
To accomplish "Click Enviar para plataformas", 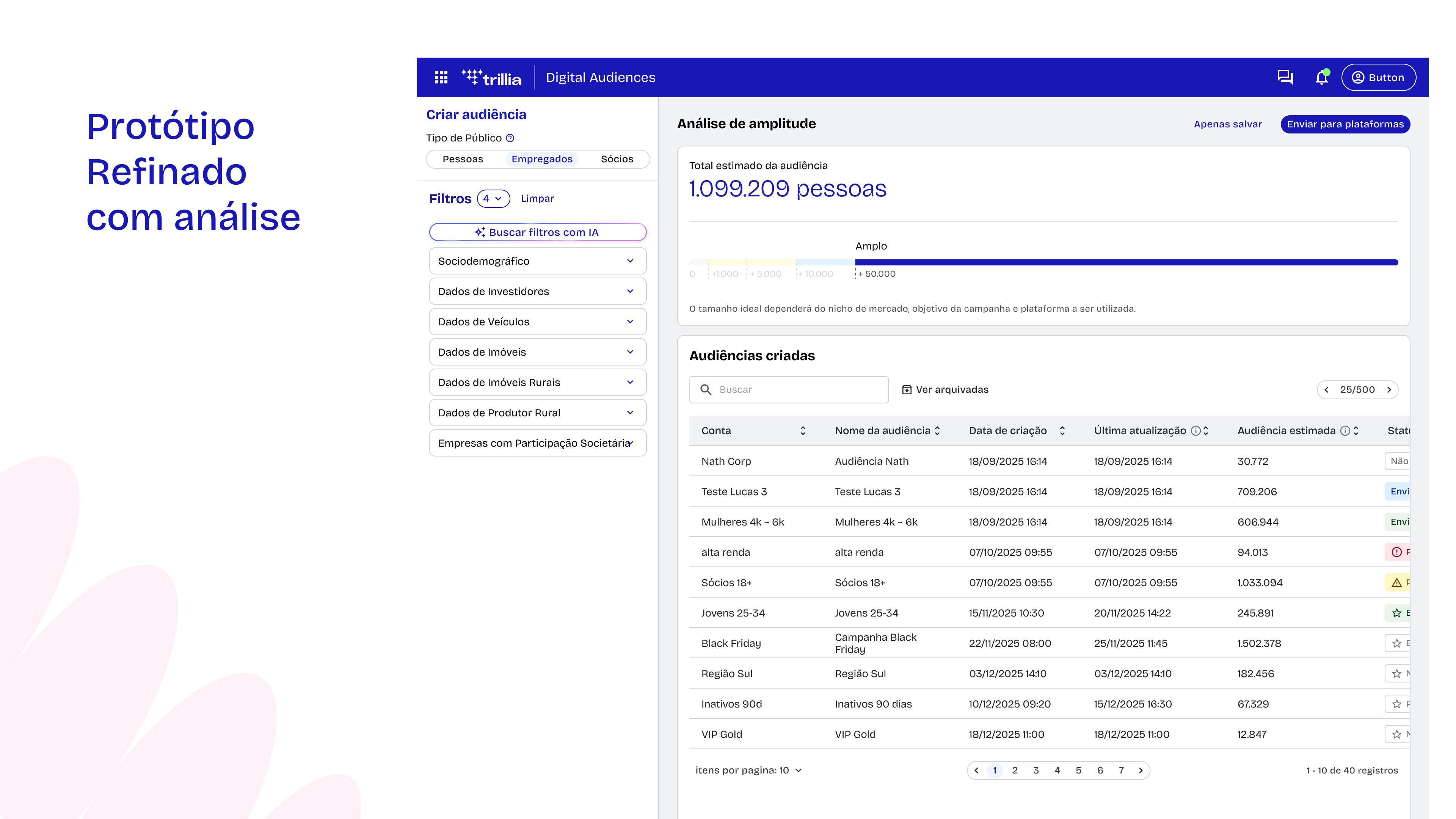I will pyautogui.click(x=1345, y=124).
